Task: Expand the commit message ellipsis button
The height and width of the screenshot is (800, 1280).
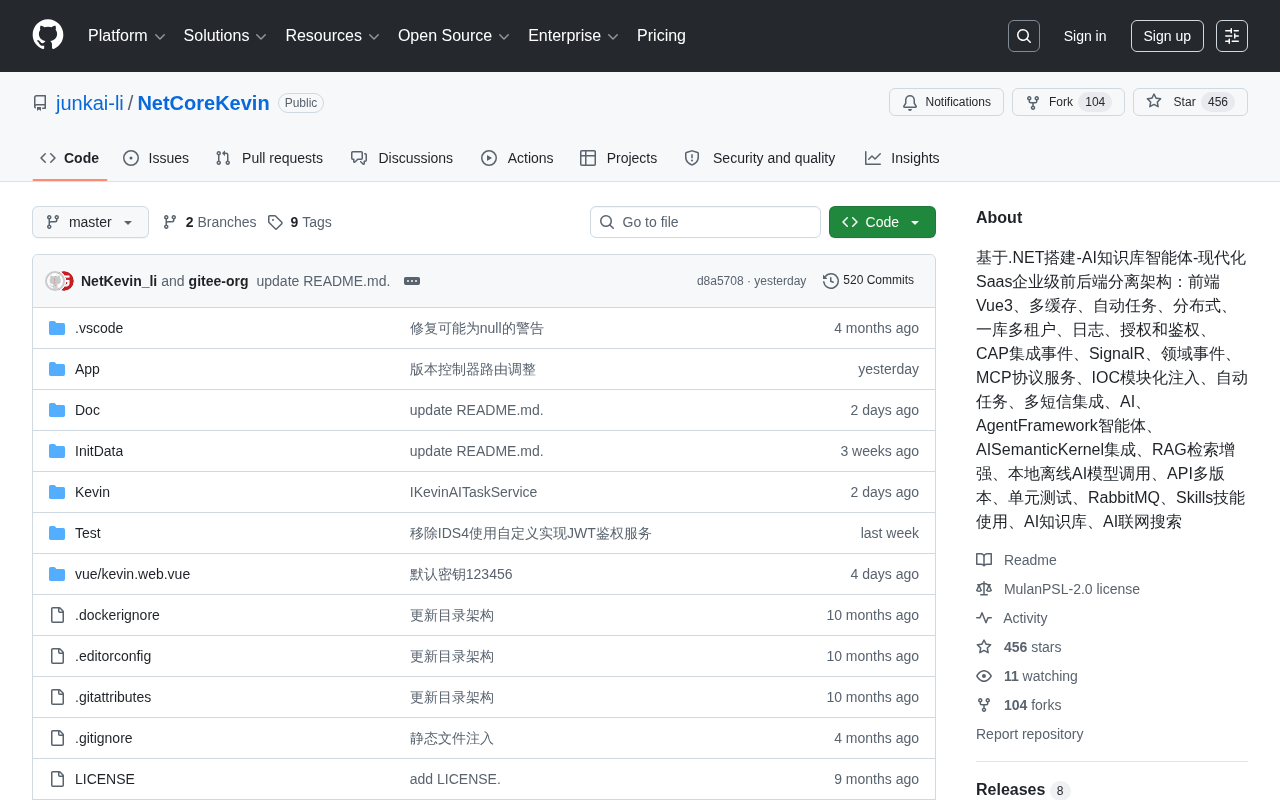Action: (412, 281)
